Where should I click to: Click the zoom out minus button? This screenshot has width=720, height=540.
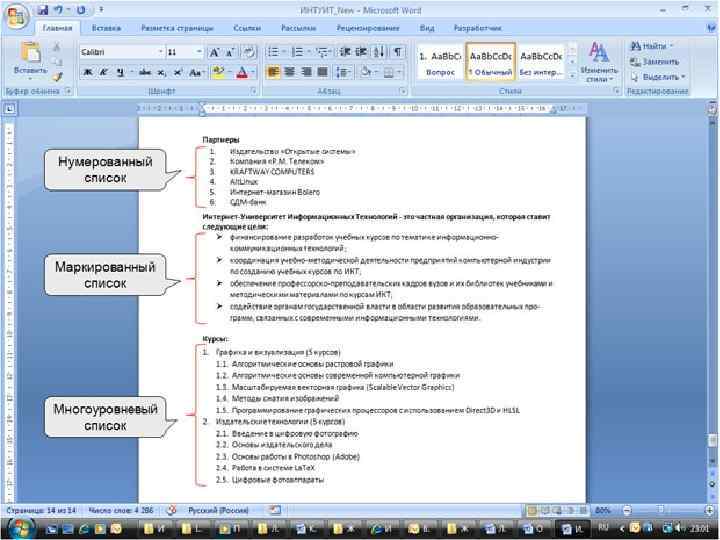[627, 510]
